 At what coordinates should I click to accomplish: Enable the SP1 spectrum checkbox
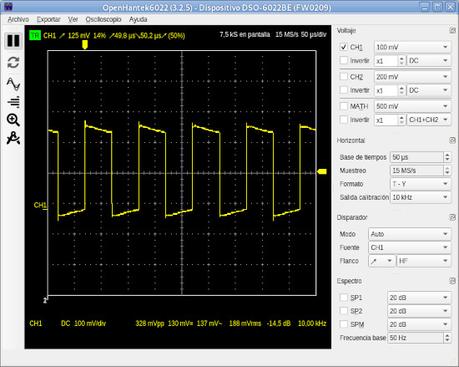pyautogui.click(x=344, y=297)
